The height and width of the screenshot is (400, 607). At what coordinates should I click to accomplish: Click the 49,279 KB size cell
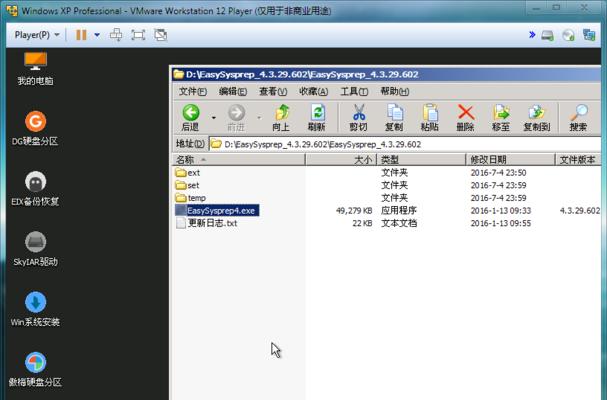(354, 211)
